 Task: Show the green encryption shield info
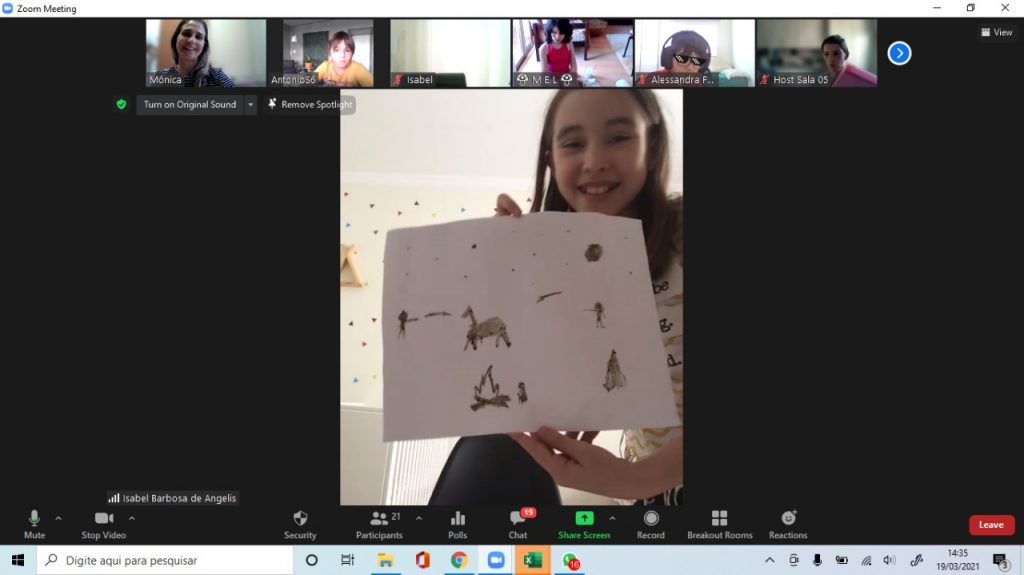click(x=121, y=105)
